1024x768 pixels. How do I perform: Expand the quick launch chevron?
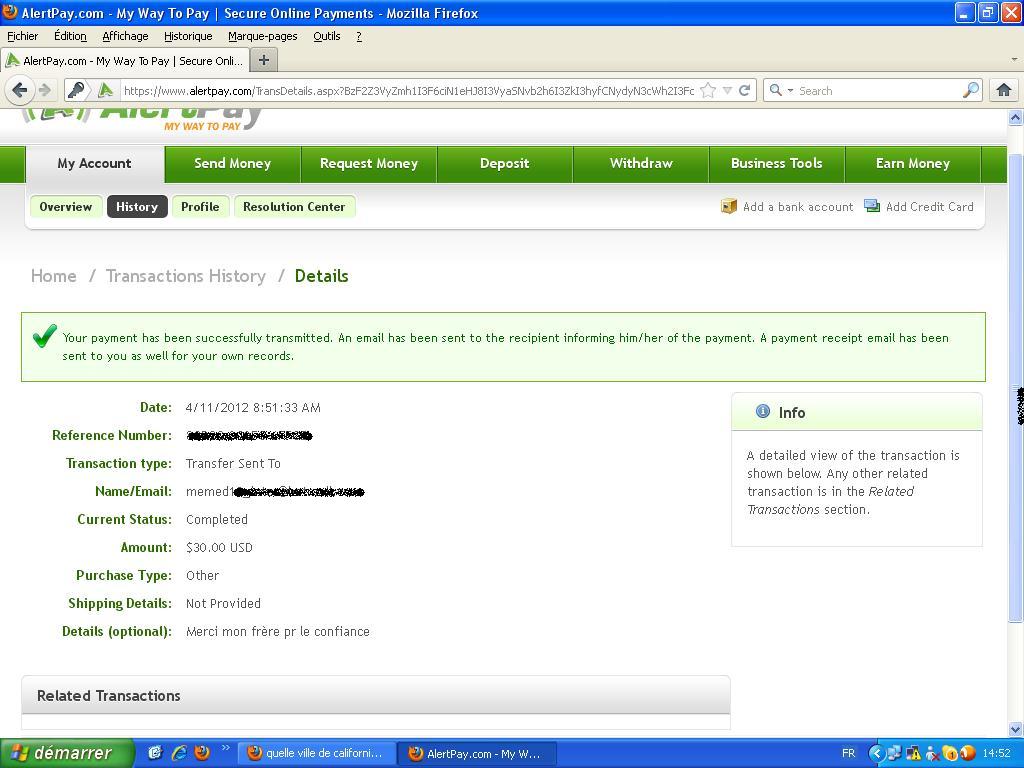226,748
